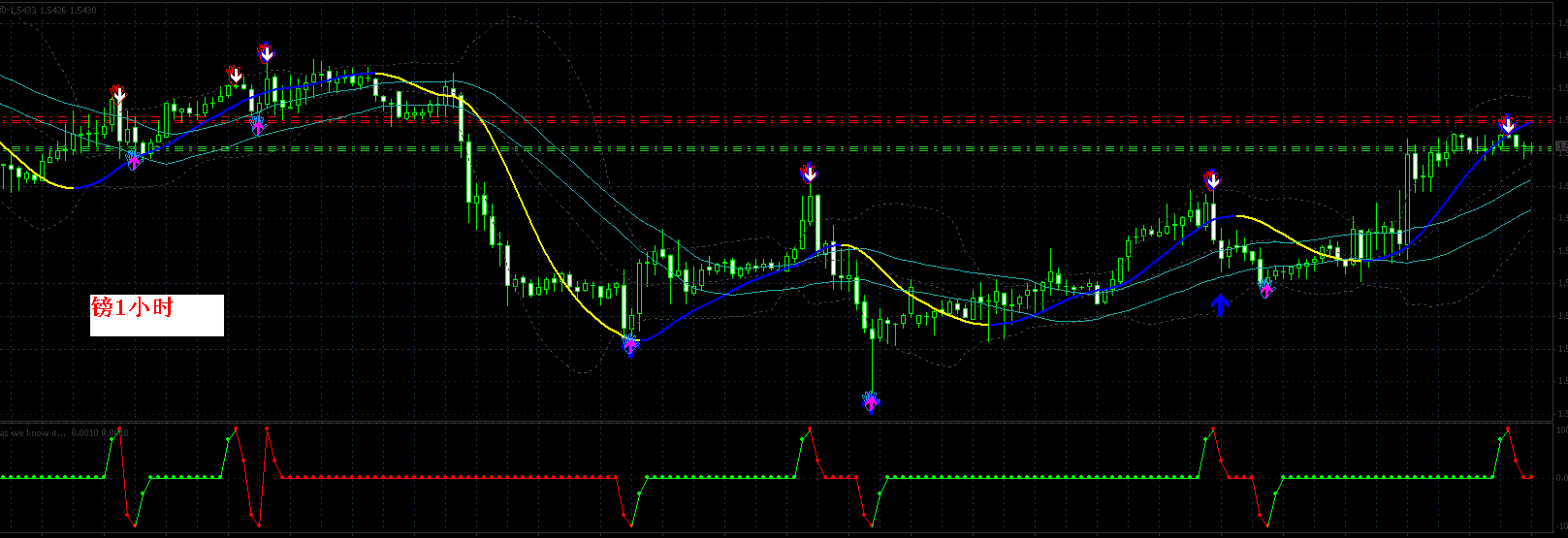Click the leftmost white down sell arrow

119,94
